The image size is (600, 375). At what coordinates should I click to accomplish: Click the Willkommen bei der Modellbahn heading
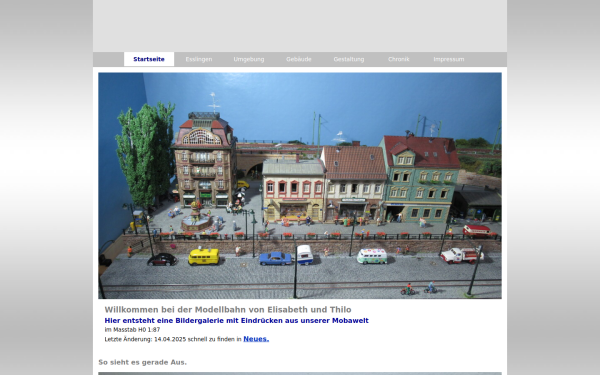tap(228, 310)
